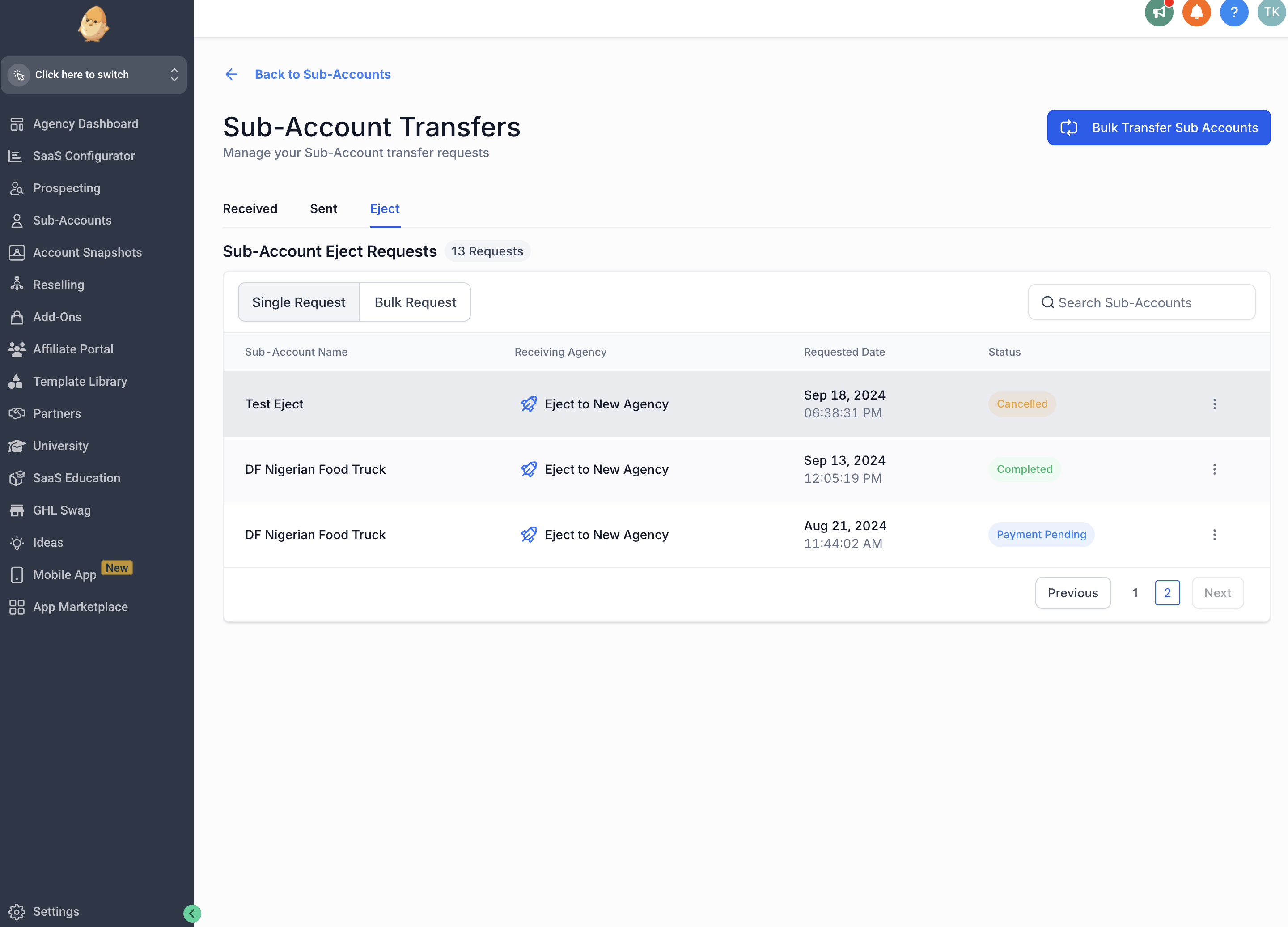Image resolution: width=1288 pixels, height=927 pixels.
Task: Click the TK user avatar
Action: (x=1271, y=13)
